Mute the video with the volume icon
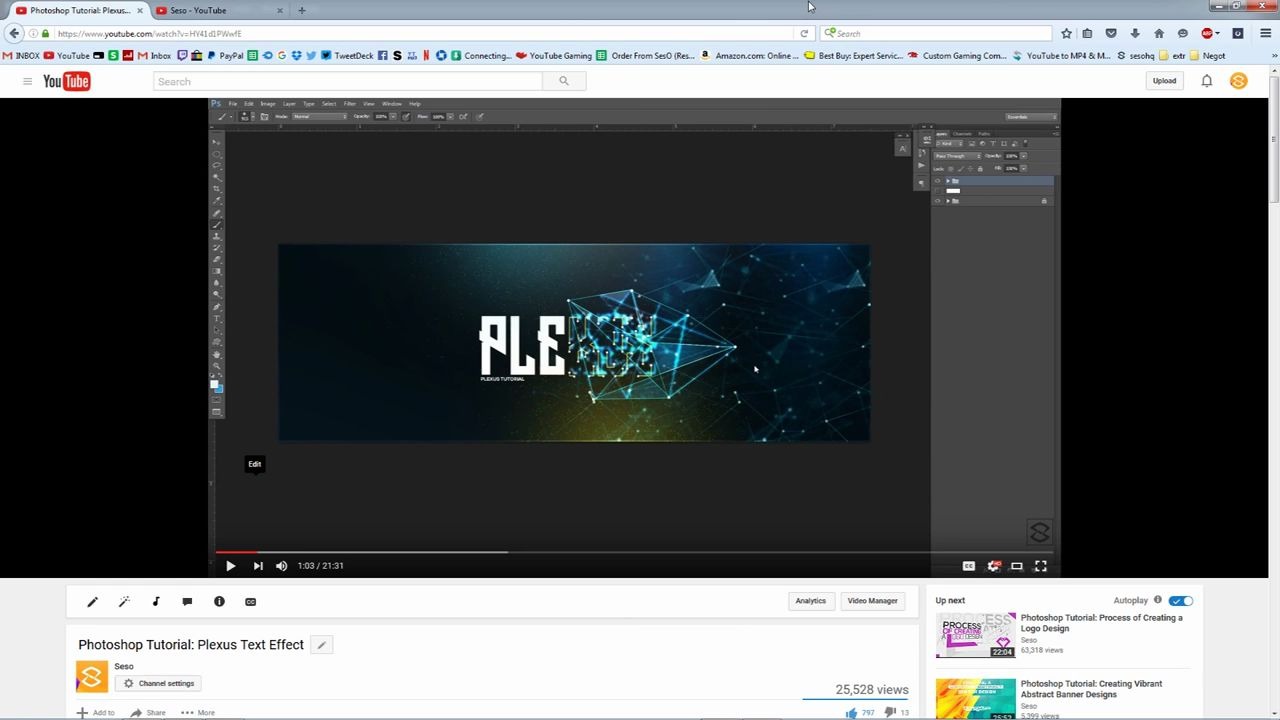 281,566
